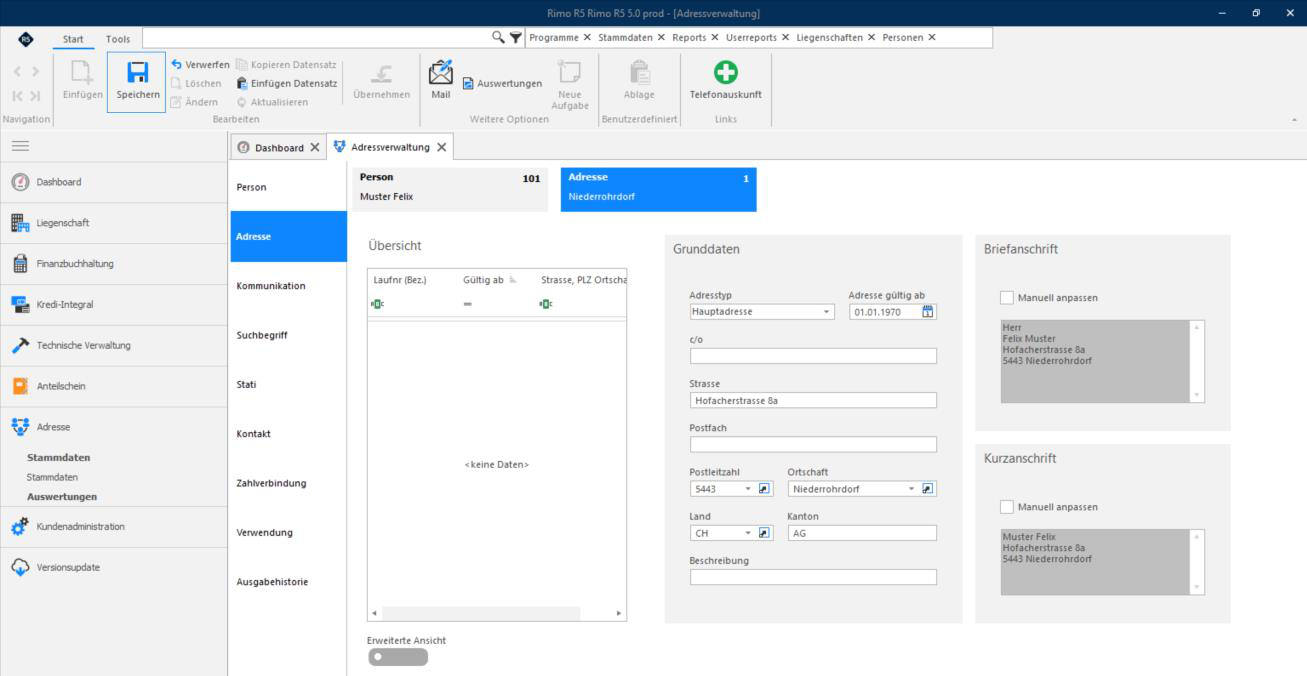Image resolution: width=1307 pixels, height=676 pixels.
Task: Click Stammdaten sub-link under Adresse
Action: (52, 477)
